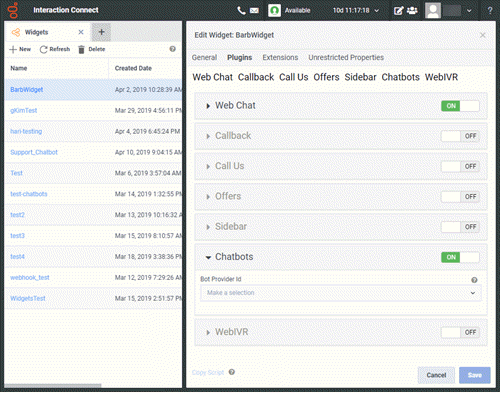This screenshot has width=500, height=393.
Task: Close the Edit Widget panel
Action: point(482,35)
